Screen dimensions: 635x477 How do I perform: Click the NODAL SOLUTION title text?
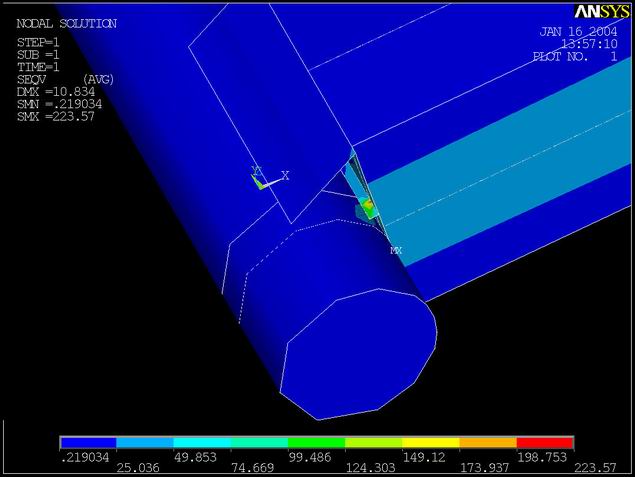67,23
